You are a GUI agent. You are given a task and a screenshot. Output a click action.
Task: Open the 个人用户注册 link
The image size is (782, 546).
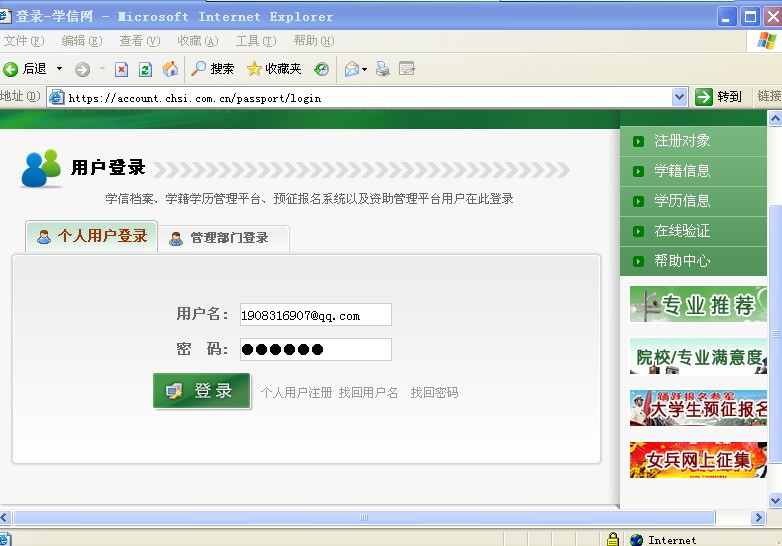296,393
